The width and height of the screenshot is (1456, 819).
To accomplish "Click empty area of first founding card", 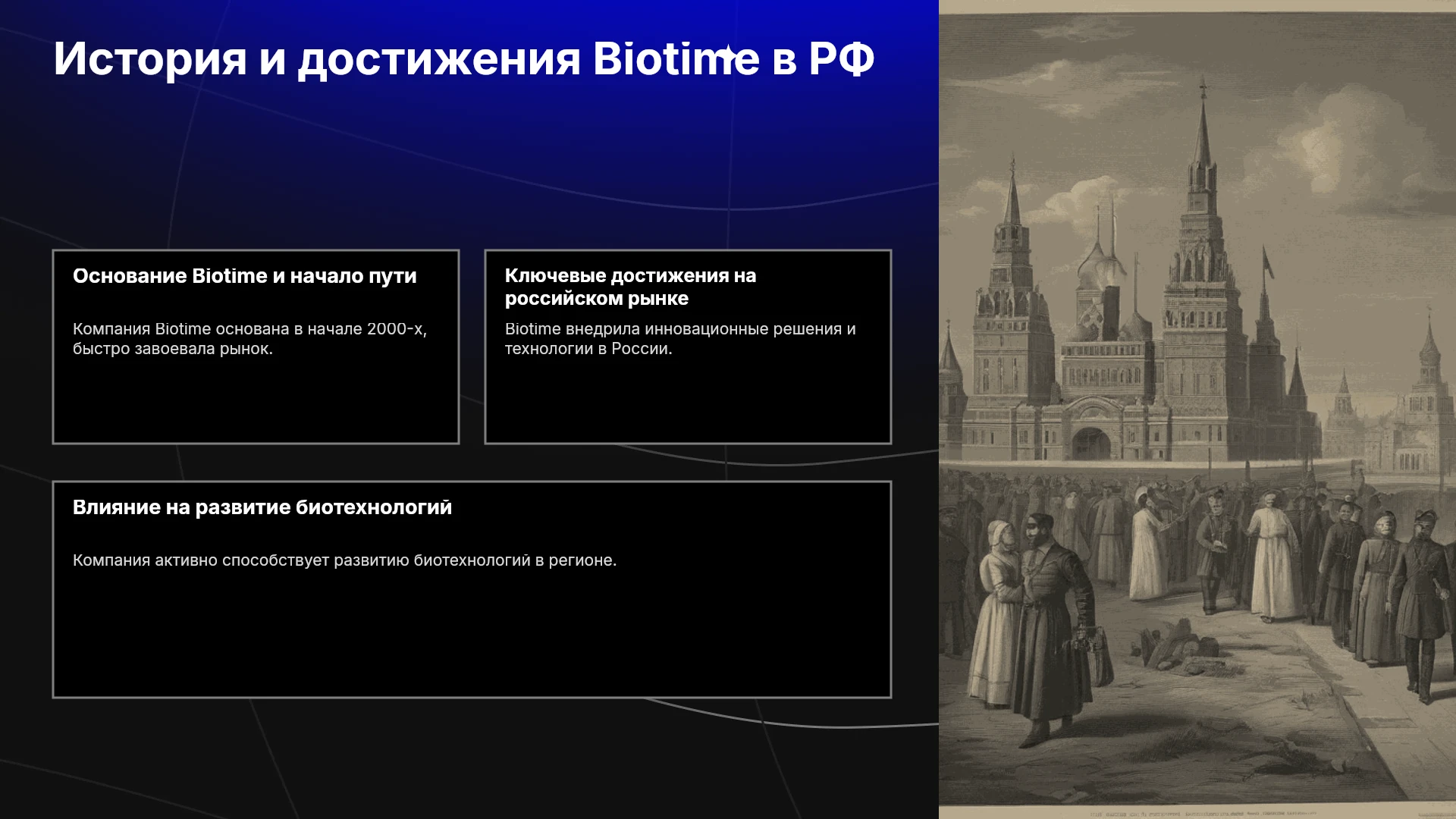I will pos(256,402).
